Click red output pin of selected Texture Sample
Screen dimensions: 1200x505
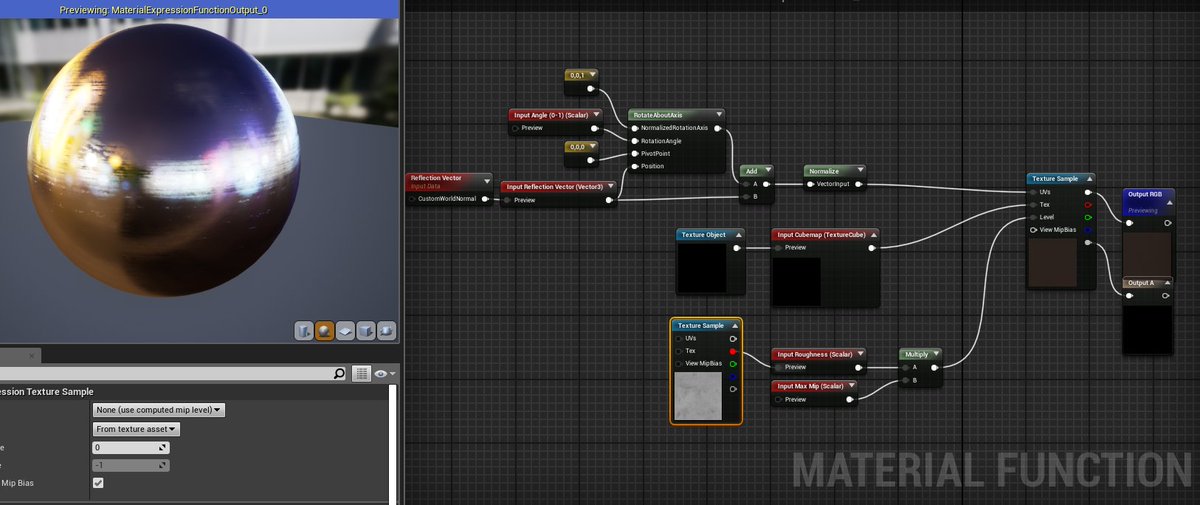[x=734, y=351]
